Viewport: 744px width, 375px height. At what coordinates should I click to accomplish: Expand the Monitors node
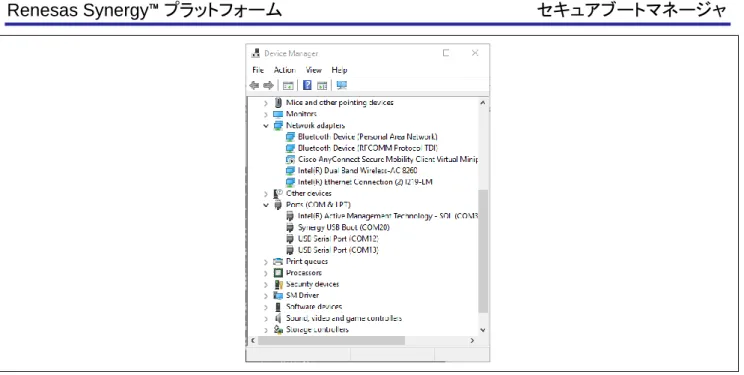tap(266, 114)
